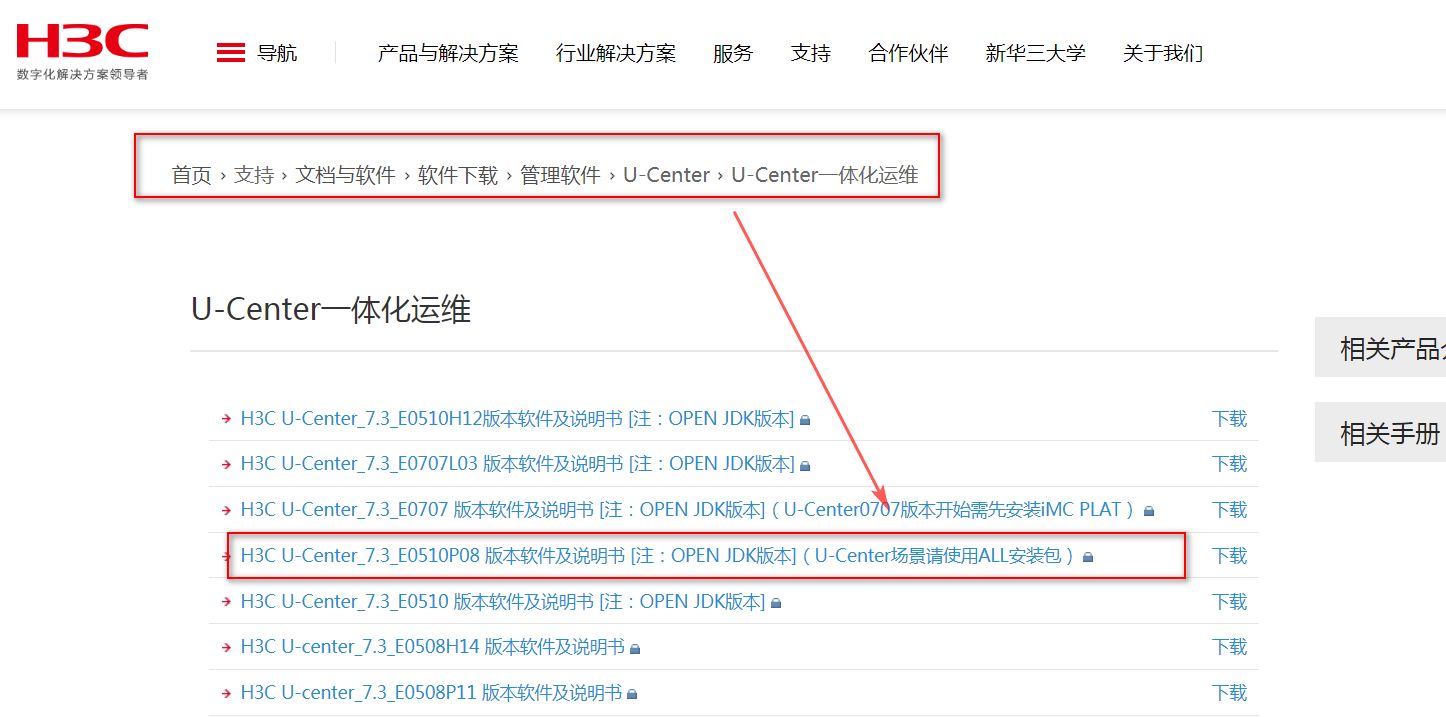Click 软件下载 breadcrumb link
Image resolution: width=1446 pixels, height=717 pixels.
point(458,175)
